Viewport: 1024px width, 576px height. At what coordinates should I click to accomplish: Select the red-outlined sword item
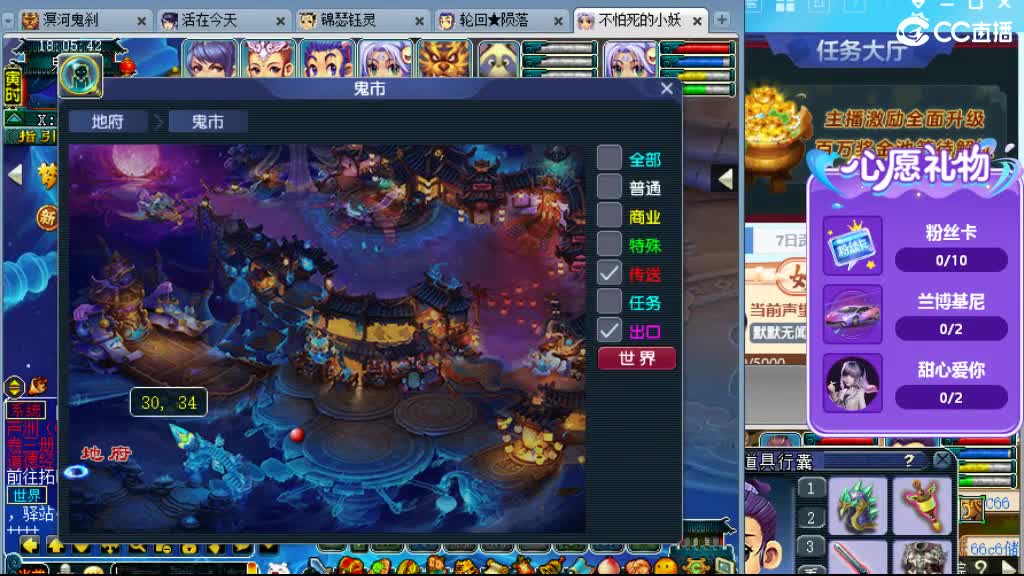tap(858, 558)
